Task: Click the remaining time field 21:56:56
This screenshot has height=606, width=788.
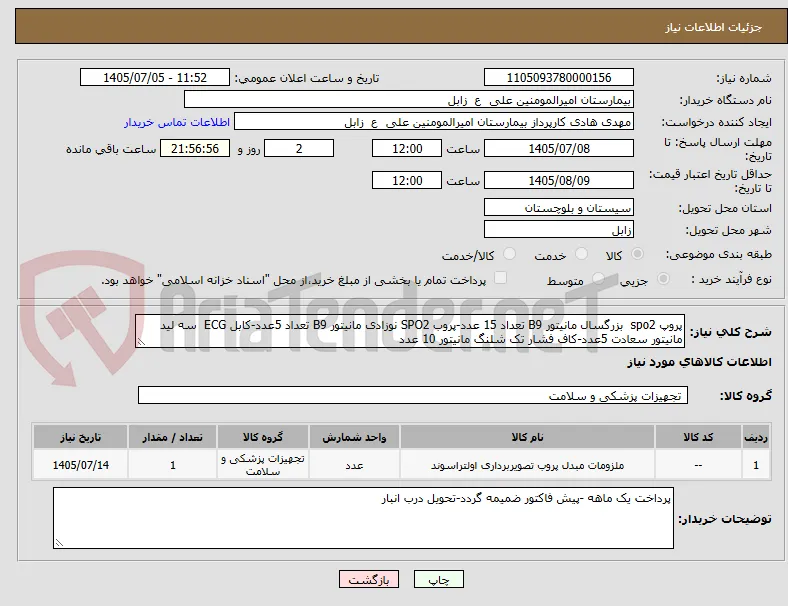Action: (195, 148)
